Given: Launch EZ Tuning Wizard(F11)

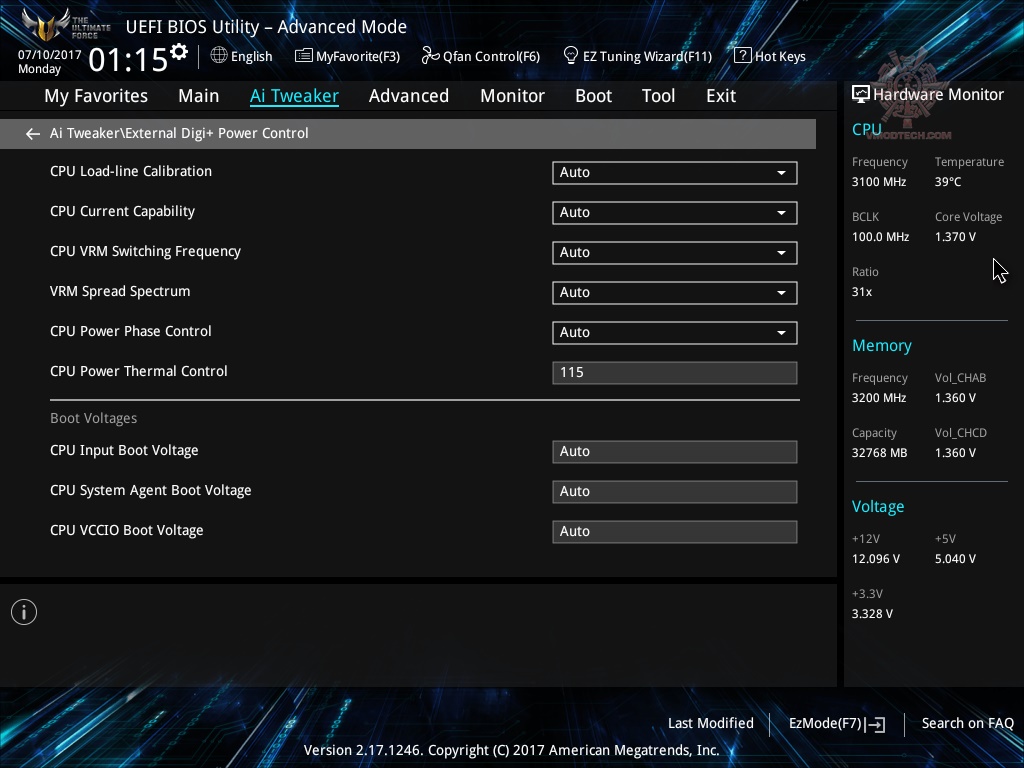Looking at the screenshot, I should [637, 56].
